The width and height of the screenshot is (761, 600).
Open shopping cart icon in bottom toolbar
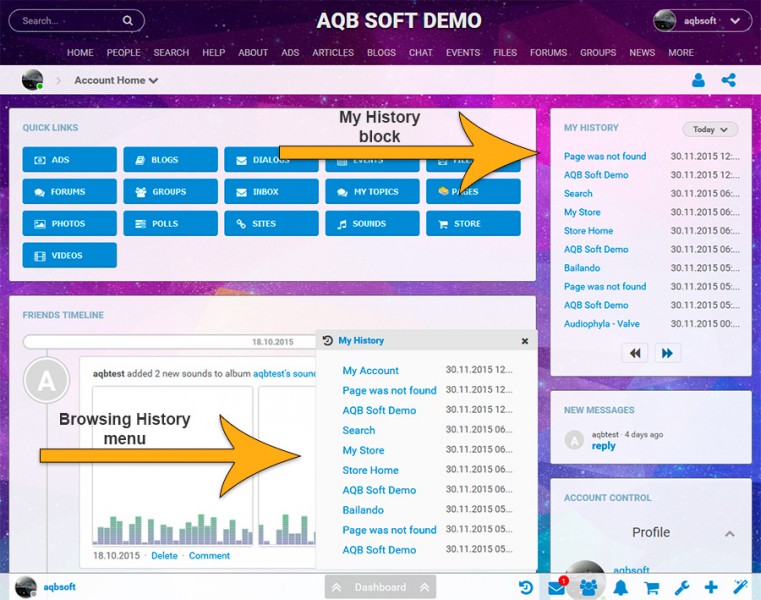[x=651, y=588]
